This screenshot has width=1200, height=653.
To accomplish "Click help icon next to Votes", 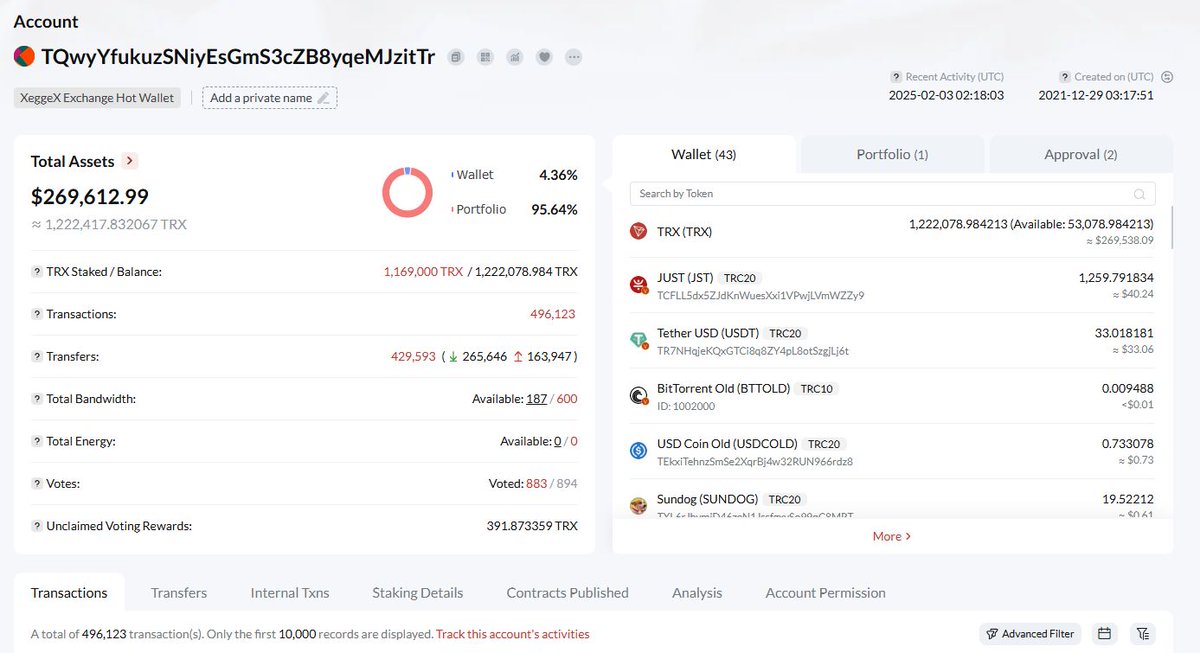I will [36, 483].
